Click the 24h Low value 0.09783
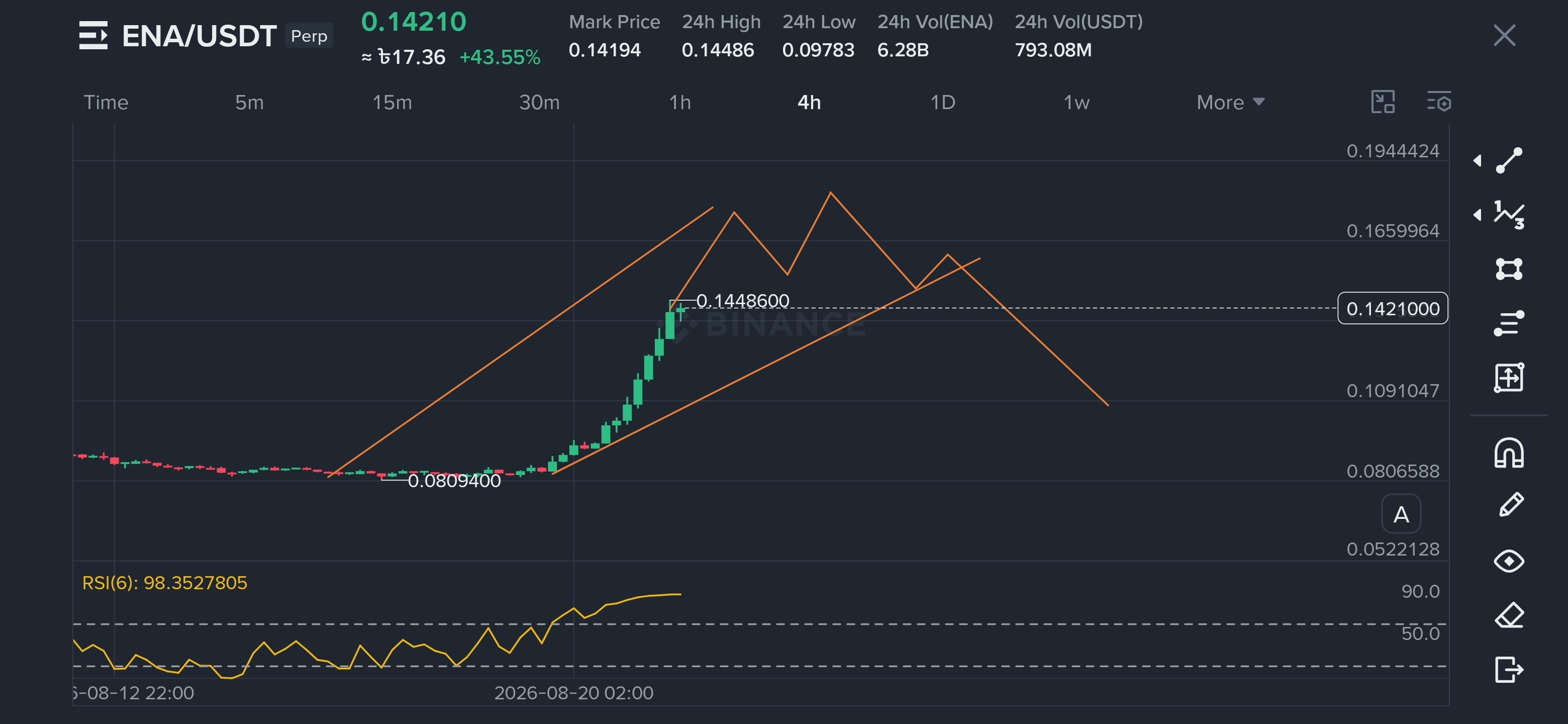1568x724 pixels. point(818,50)
